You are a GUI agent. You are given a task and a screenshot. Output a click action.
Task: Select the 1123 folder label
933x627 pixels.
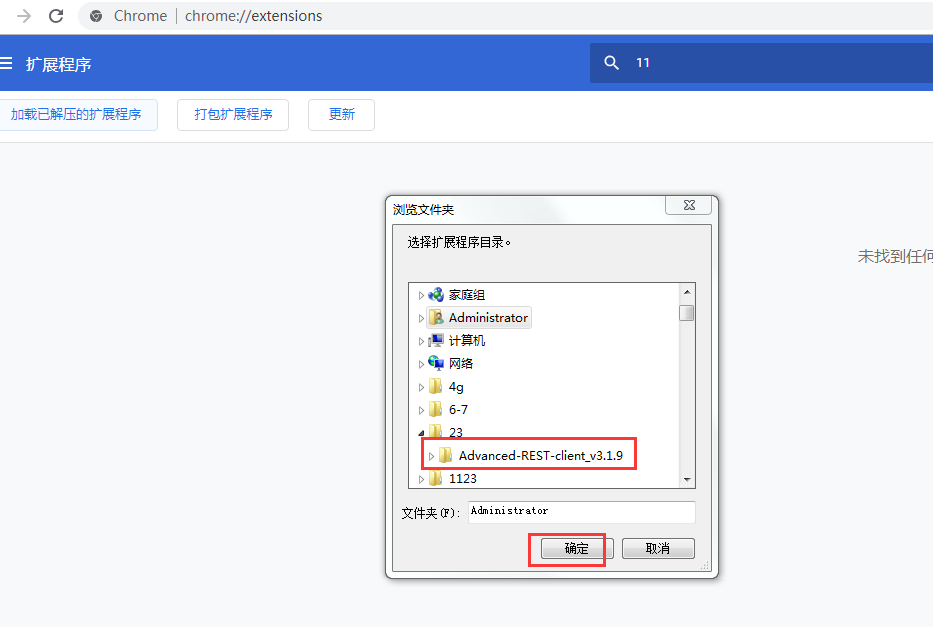pos(463,479)
